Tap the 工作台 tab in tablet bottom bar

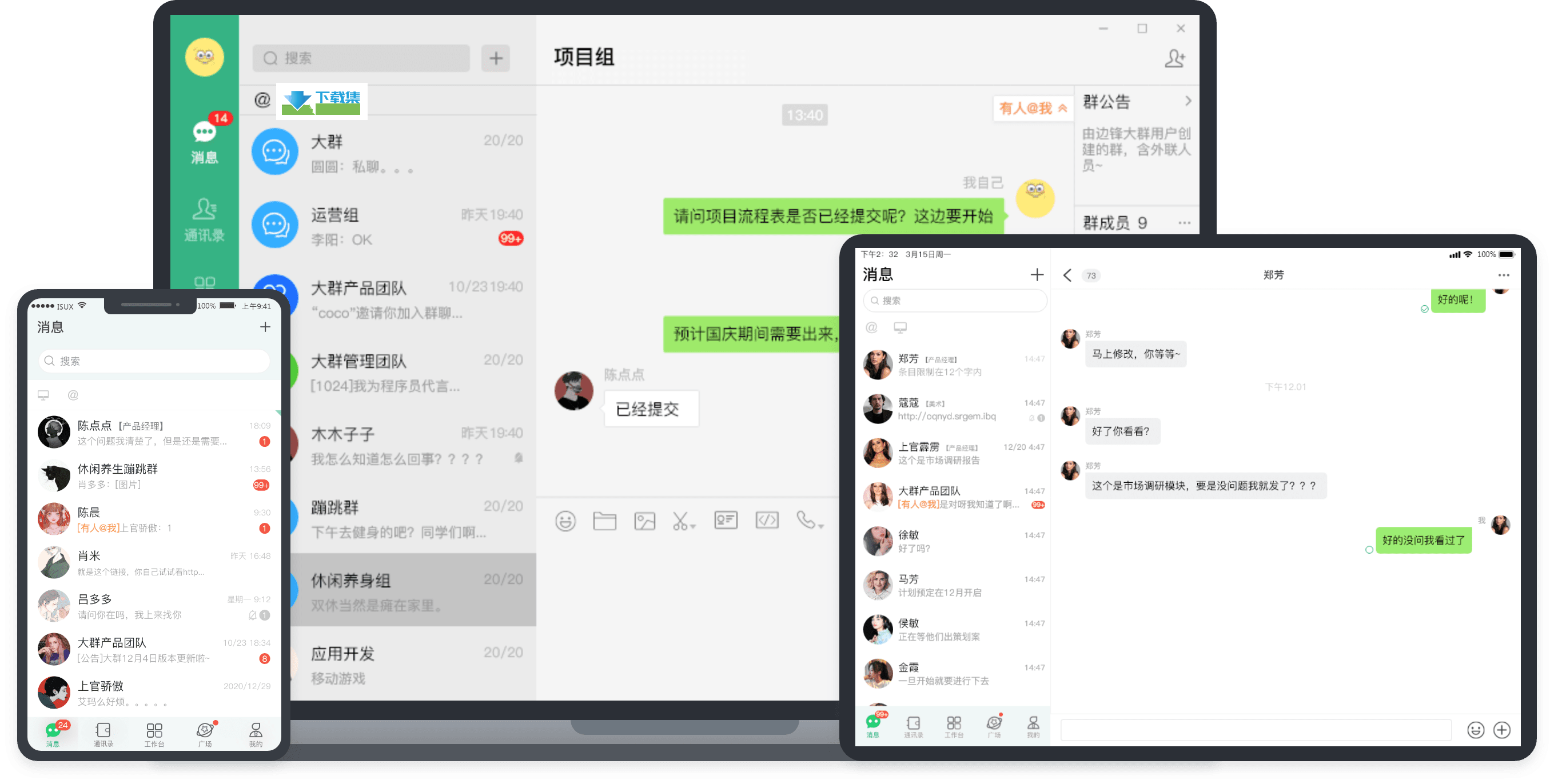click(954, 727)
